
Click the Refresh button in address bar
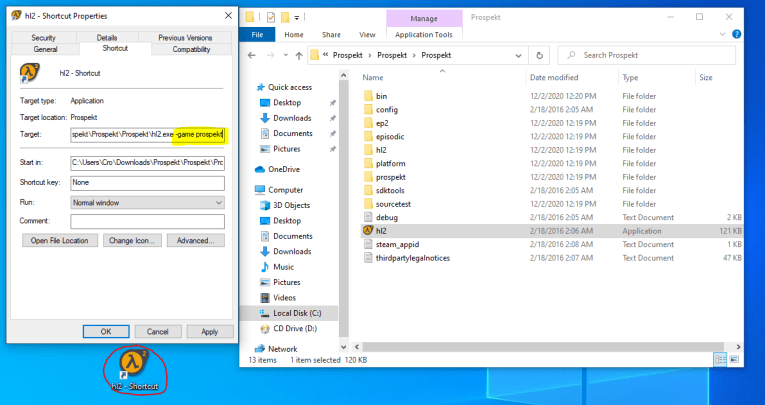540,55
